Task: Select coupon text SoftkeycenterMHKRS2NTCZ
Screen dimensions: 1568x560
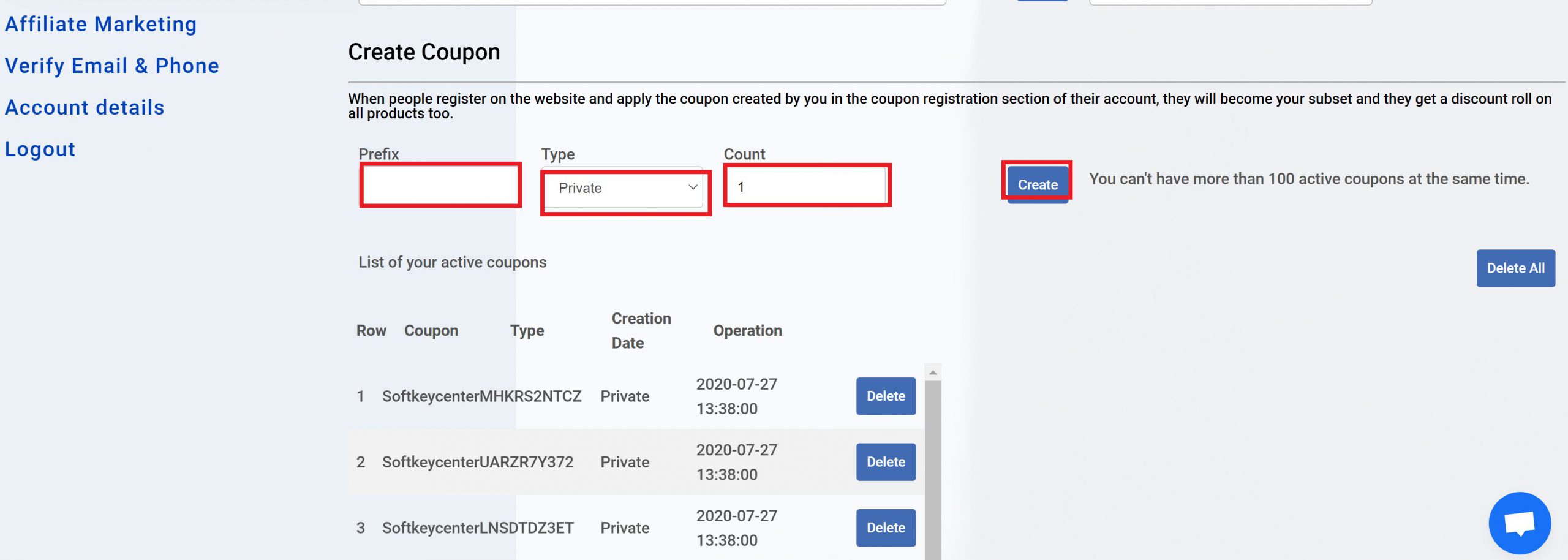Action: (481, 396)
